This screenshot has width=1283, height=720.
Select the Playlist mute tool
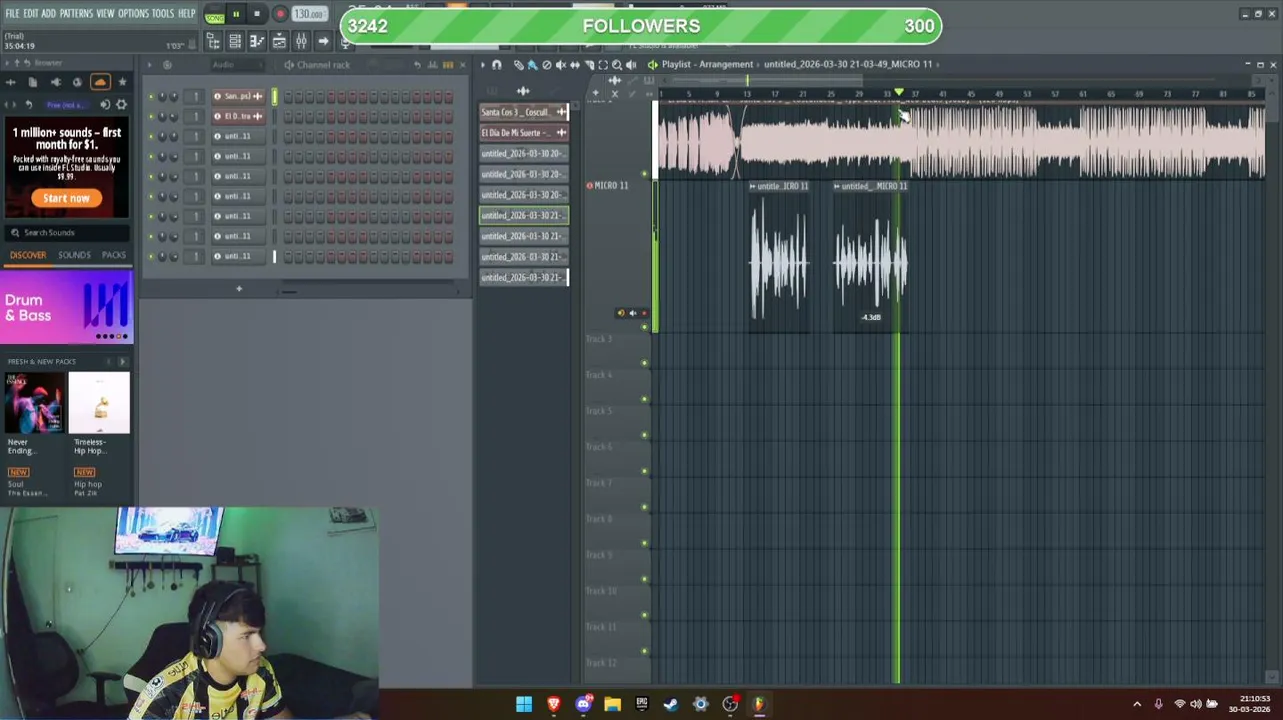coord(560,65)
